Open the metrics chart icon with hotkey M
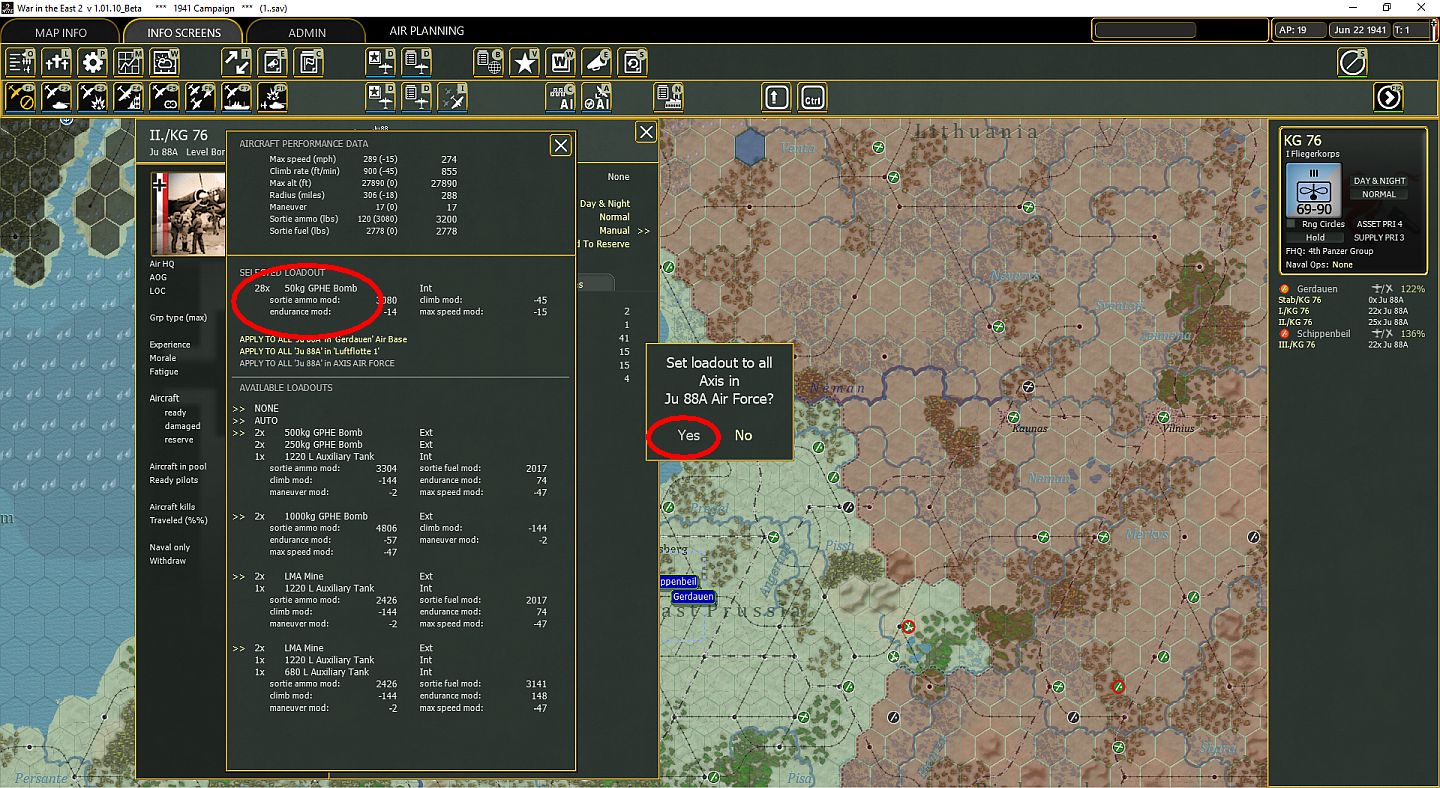The width and height of the screenshot is (1440, 788). coord(129,63)
